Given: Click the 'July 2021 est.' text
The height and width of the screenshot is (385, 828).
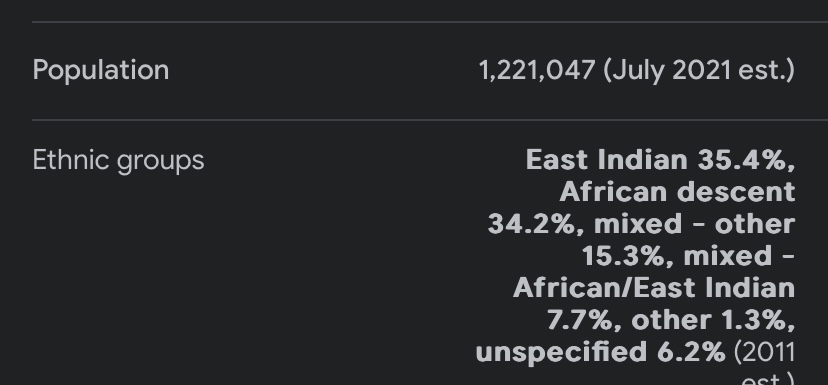Looking at the screenshot, I should (x=699, y=70).
